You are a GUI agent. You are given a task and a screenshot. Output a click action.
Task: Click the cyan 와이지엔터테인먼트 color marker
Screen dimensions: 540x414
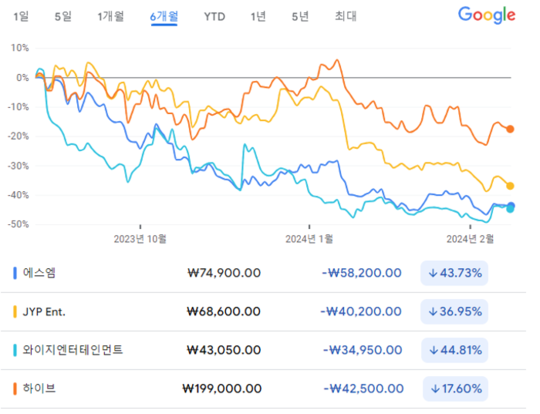pyautogui.click(x=15, y=350)
